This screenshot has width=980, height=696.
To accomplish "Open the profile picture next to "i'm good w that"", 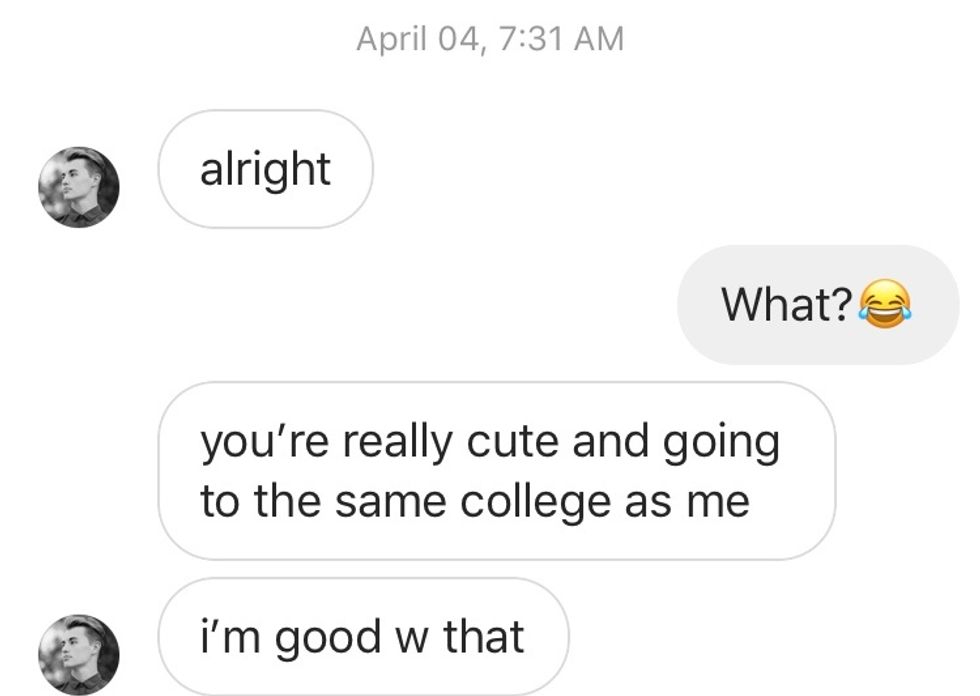I will click(x=79, y=655).
